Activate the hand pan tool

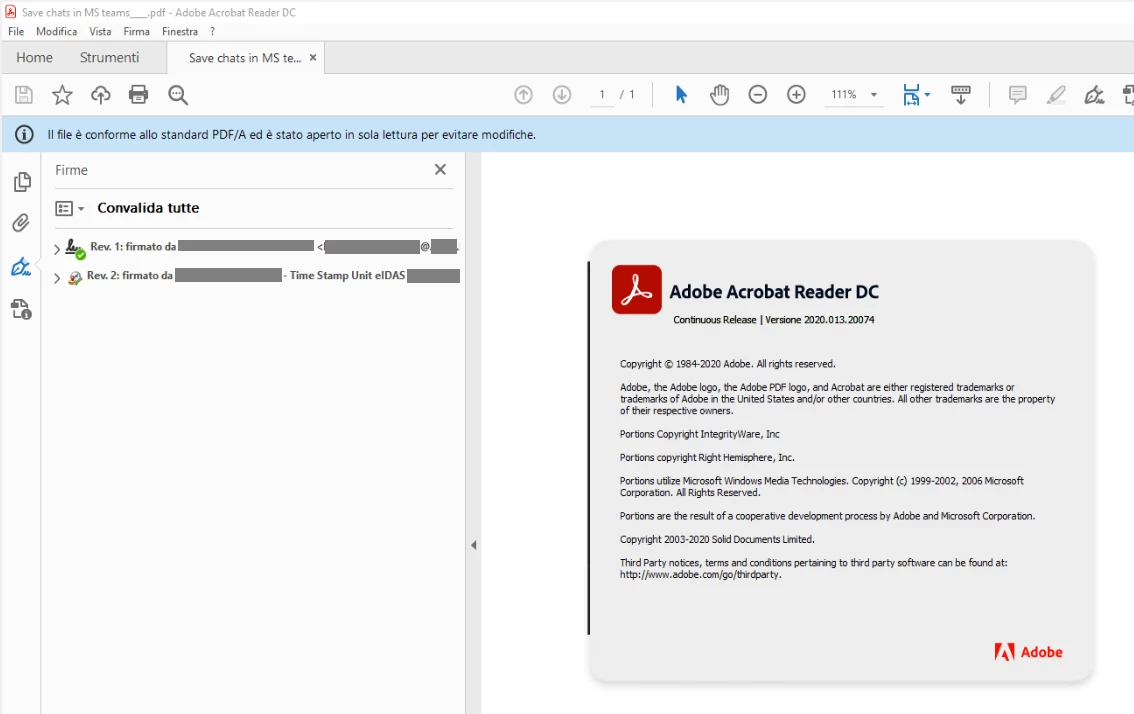click(x=719, y=95)
